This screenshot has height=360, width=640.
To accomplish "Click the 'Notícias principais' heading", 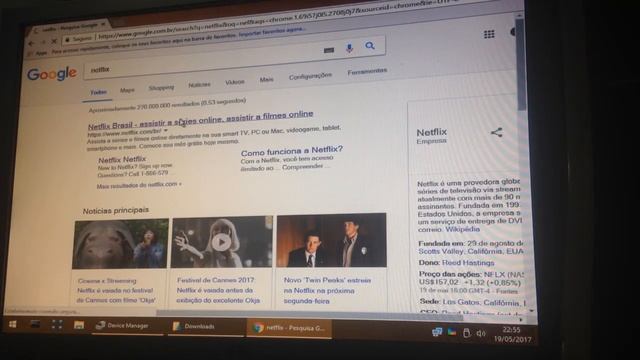I will [x=116, y=211].
